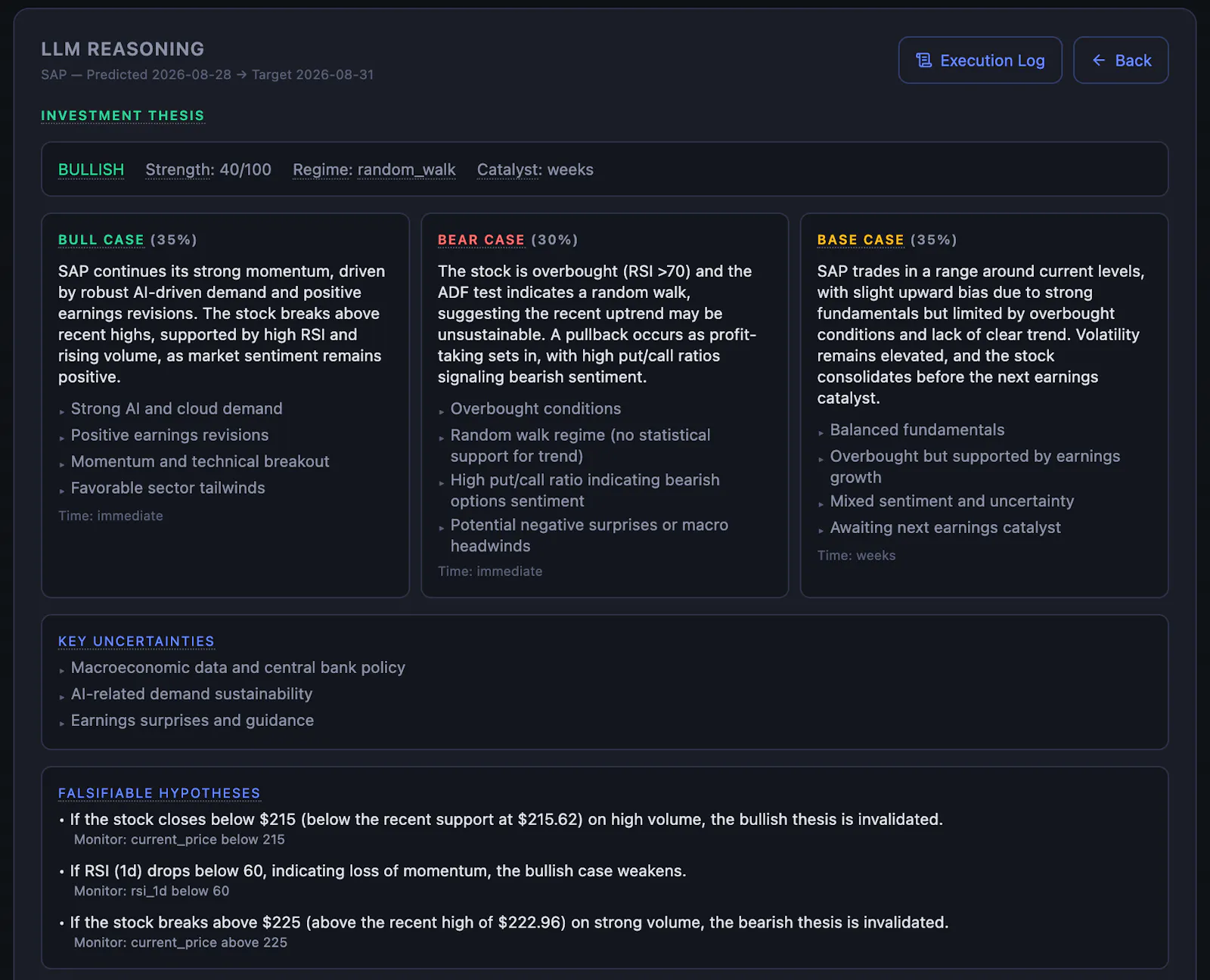This screenshot has width=1210, height=980.
Task: Click 'Time: immediate' in Bull Case card
Action: point(110,516)
